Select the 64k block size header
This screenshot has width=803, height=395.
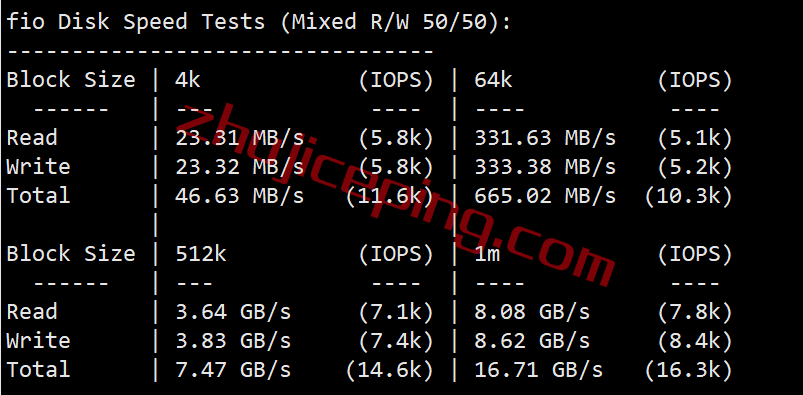493,80
